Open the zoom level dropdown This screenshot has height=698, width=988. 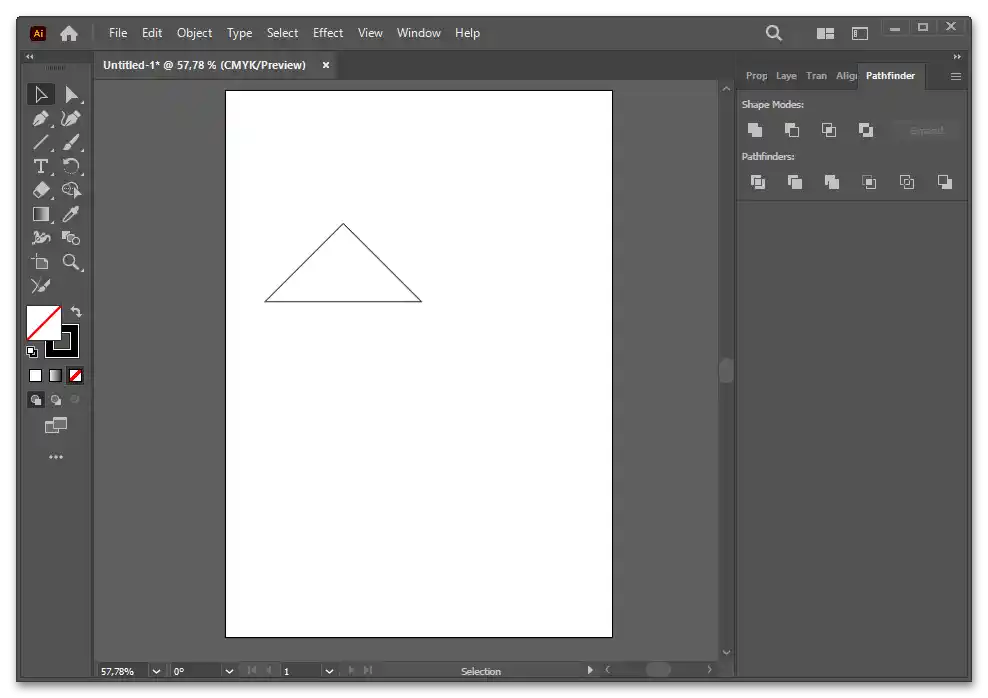point(156,671)
